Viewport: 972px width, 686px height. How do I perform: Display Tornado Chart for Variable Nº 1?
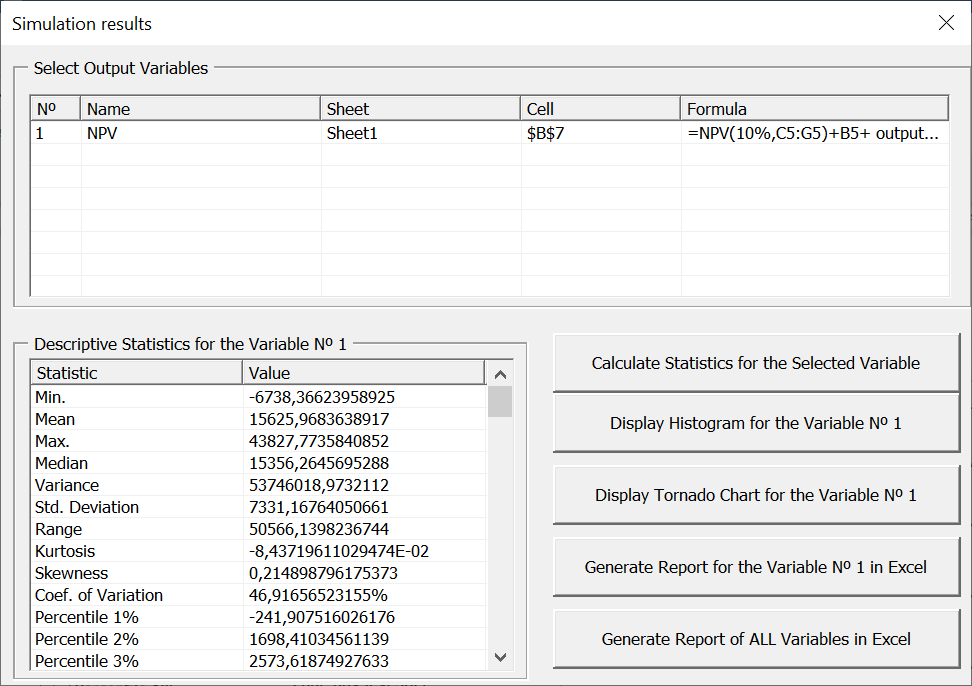756,495
